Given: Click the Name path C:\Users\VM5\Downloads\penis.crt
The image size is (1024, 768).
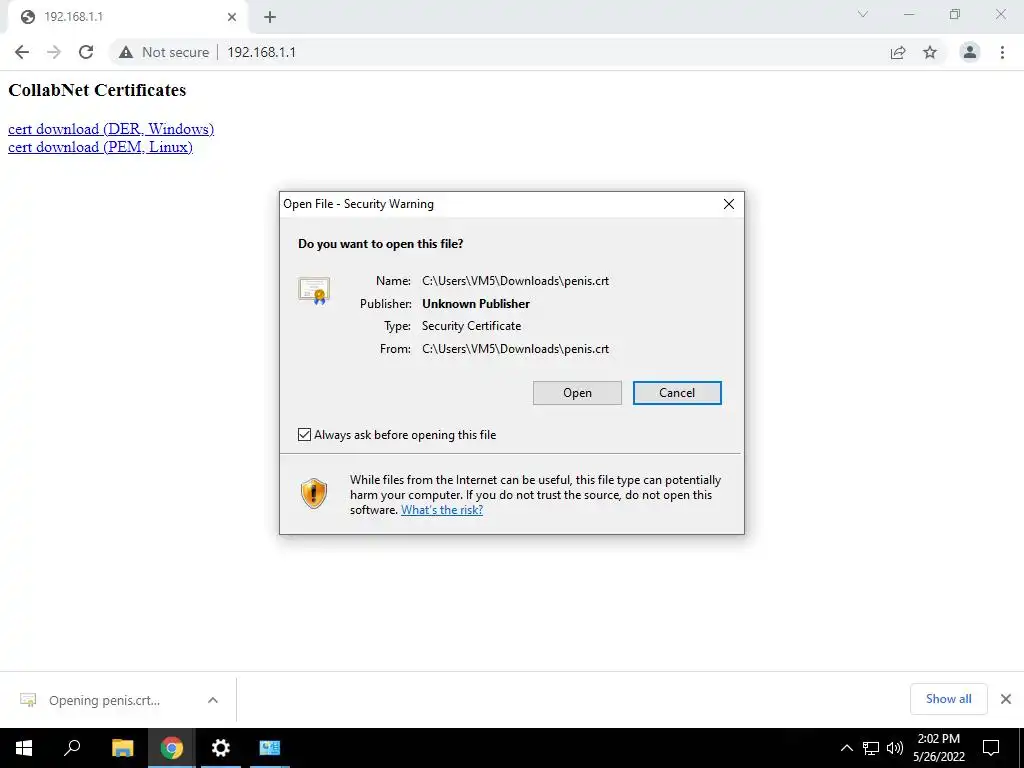Looking at the screenshot, I should pyautogui.click(x=515, y=281).
